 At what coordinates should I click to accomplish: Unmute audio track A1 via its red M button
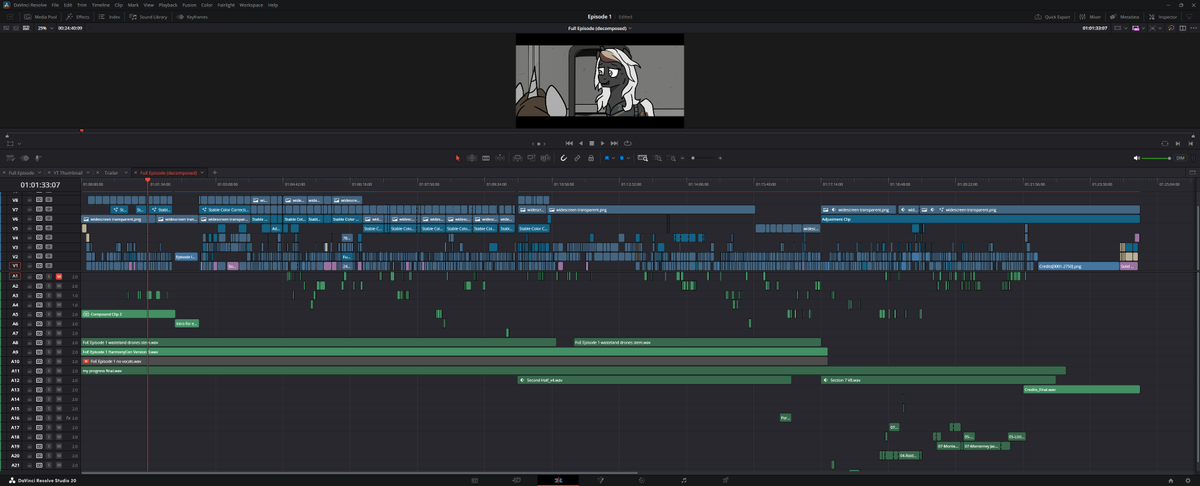click(x=59, y=276)
